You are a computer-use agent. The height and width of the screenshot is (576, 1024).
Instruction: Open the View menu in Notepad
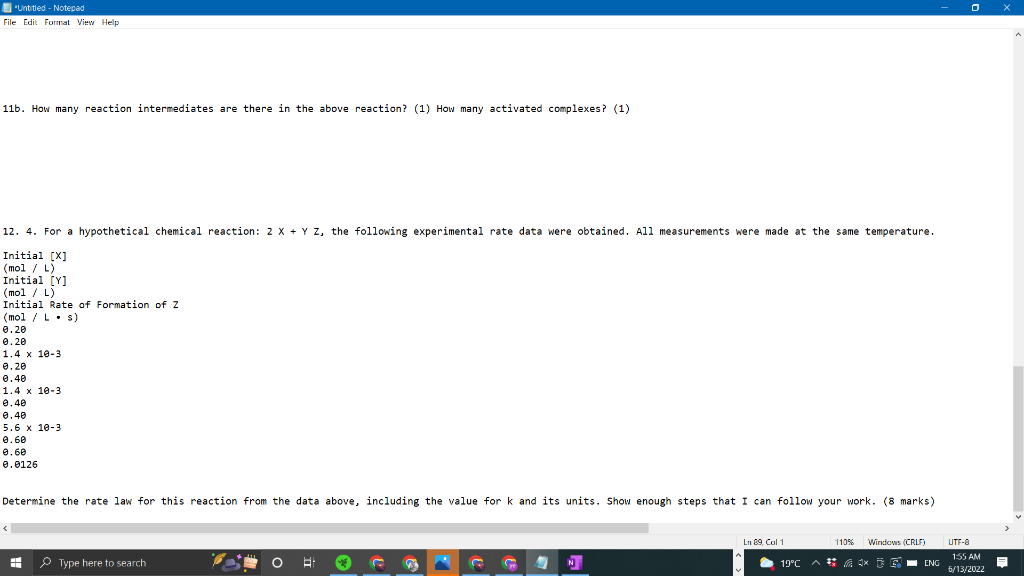[84, 22]
